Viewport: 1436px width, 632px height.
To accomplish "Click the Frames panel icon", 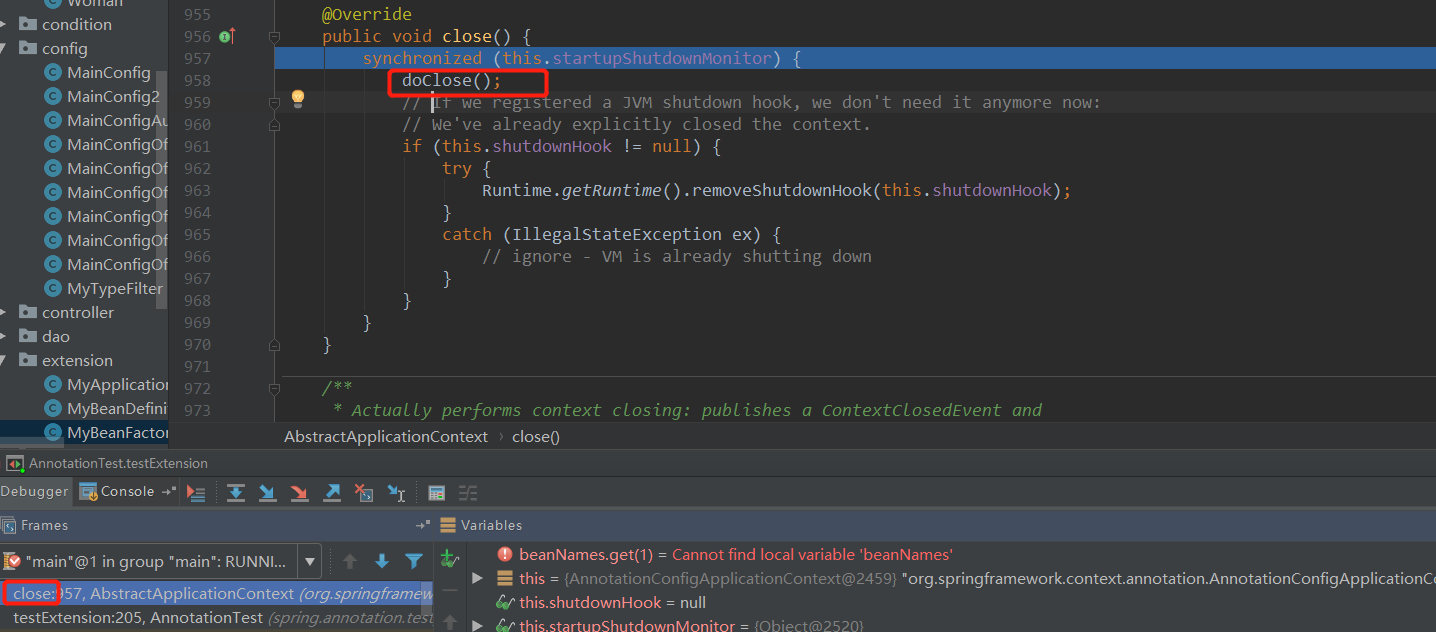I will point(9,525).
